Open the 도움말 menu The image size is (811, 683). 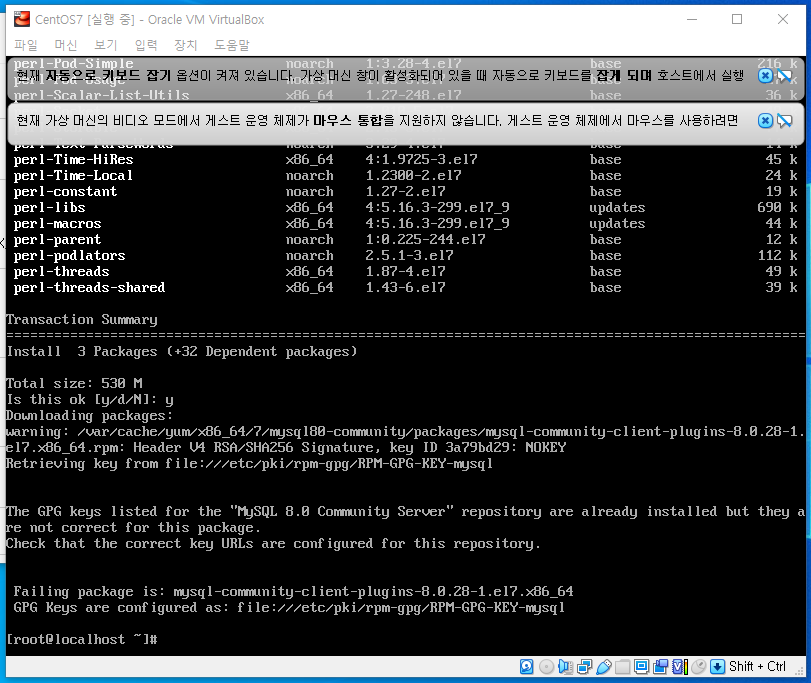[x=232, y=45]
